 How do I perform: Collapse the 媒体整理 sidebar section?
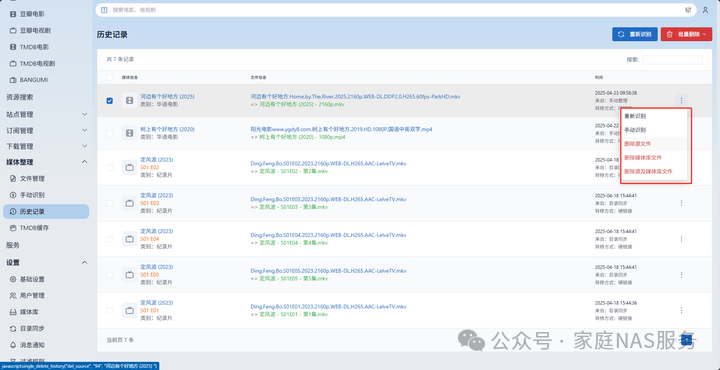click(46, 162)
